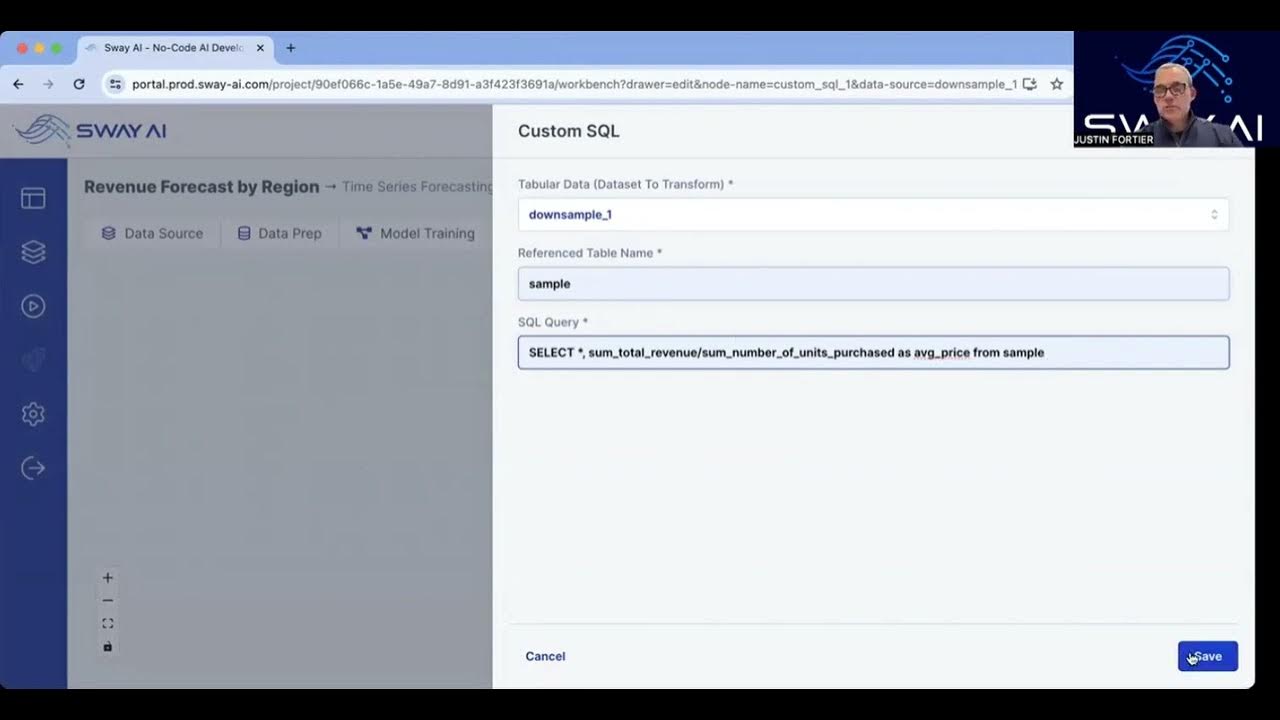Screen dimensions: 1280x720
Task: Open a new browser tab
Action: (x=290, y=48)
